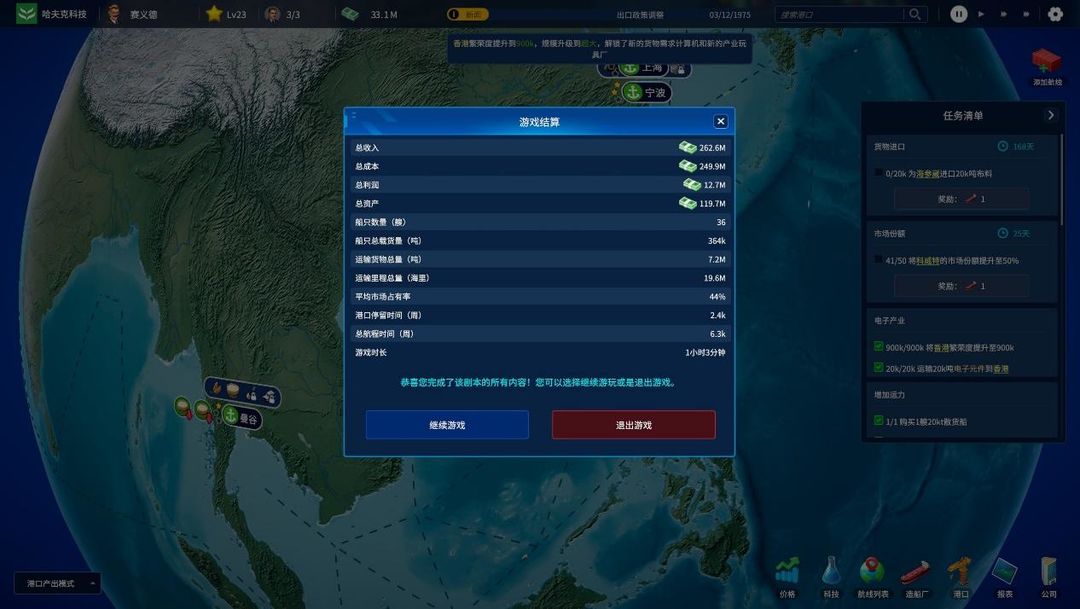Click the 香港繁荣度 notification banner
The width and height of the screenshot is (1080, 609).
point(599,48)
